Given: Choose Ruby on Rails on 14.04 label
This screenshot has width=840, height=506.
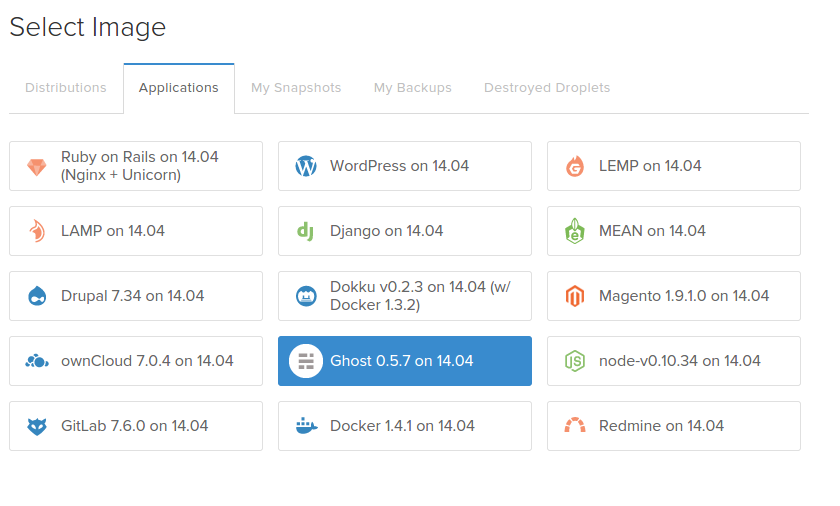Looking at the screenshot, I should pos(140,166).
